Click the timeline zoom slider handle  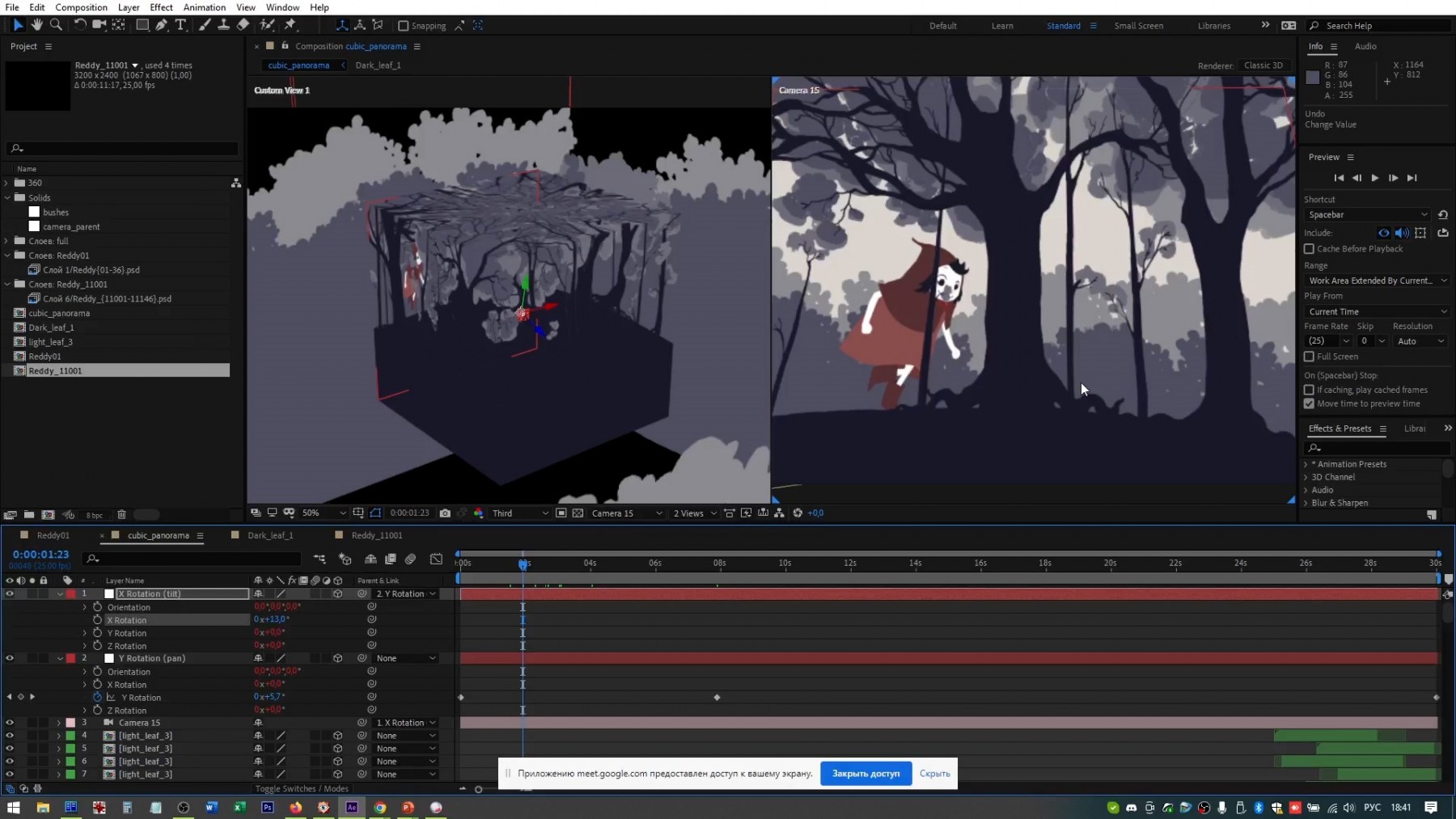coord(478,789)
